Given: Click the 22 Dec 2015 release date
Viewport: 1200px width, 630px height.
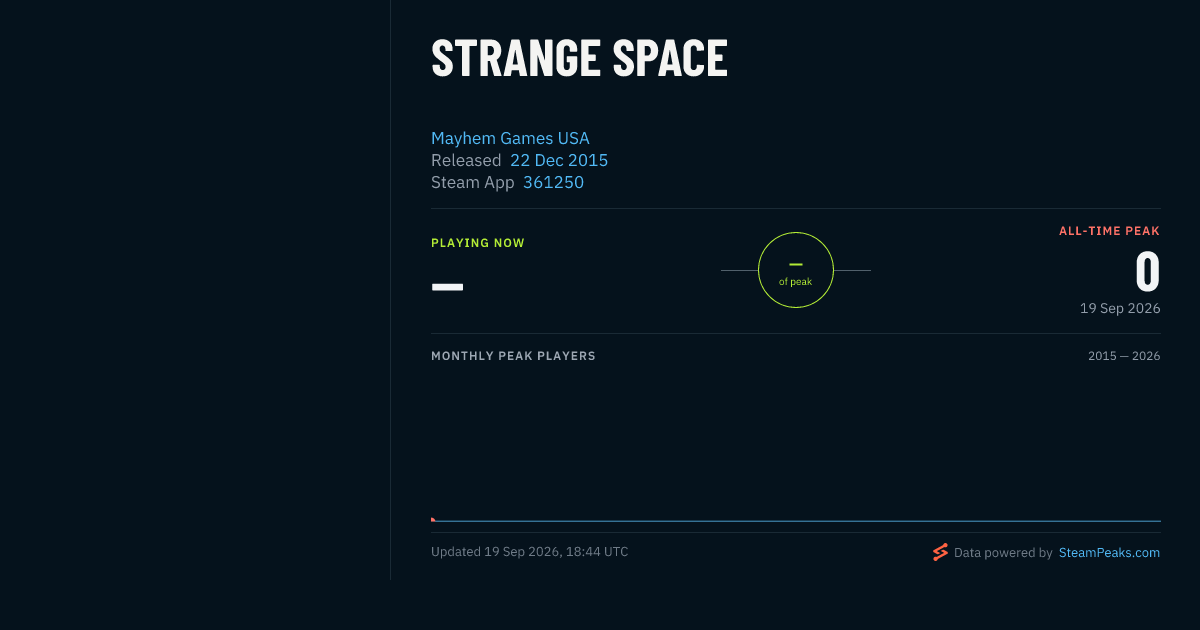Looking at the screenshot, I should (x=559, y=160).
